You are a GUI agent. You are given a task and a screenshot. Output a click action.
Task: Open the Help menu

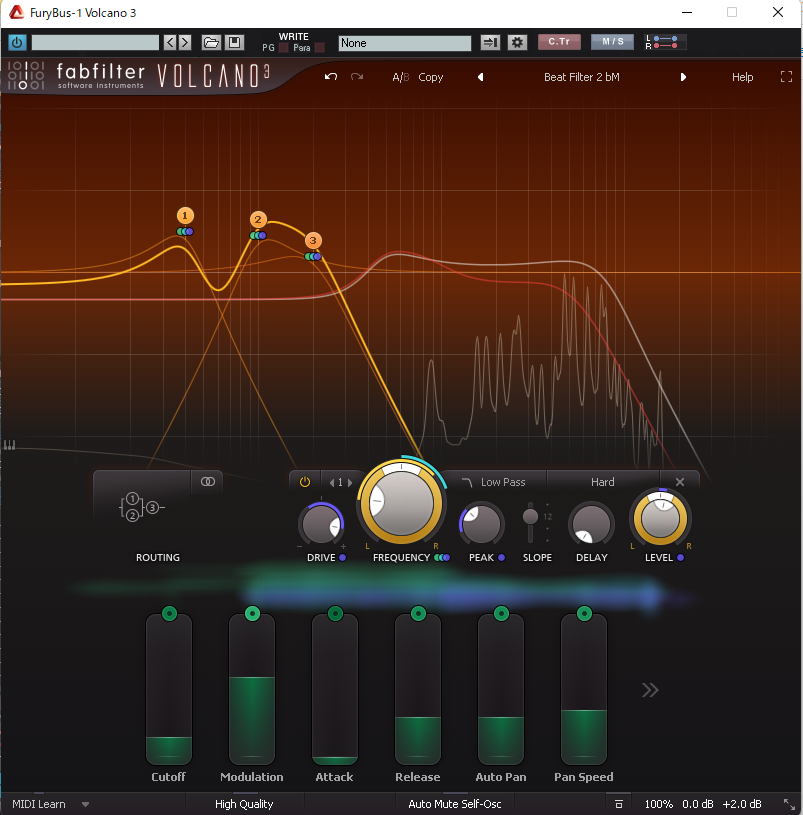click(x=742, y=77)
